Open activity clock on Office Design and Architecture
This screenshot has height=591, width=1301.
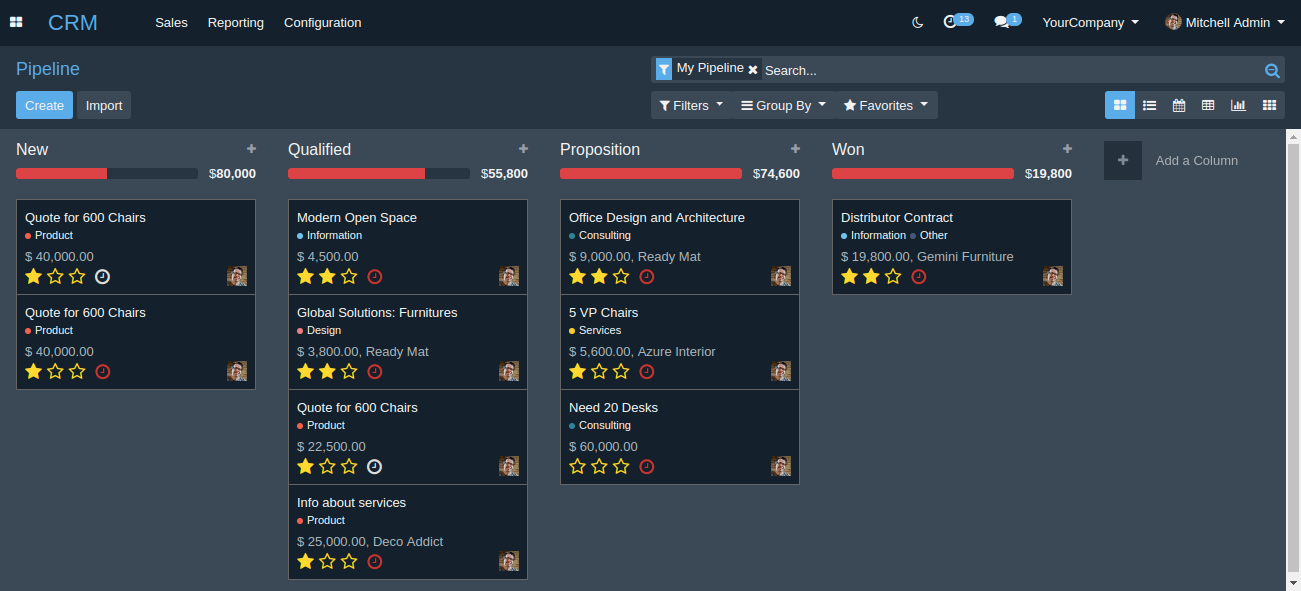point(647,277)
